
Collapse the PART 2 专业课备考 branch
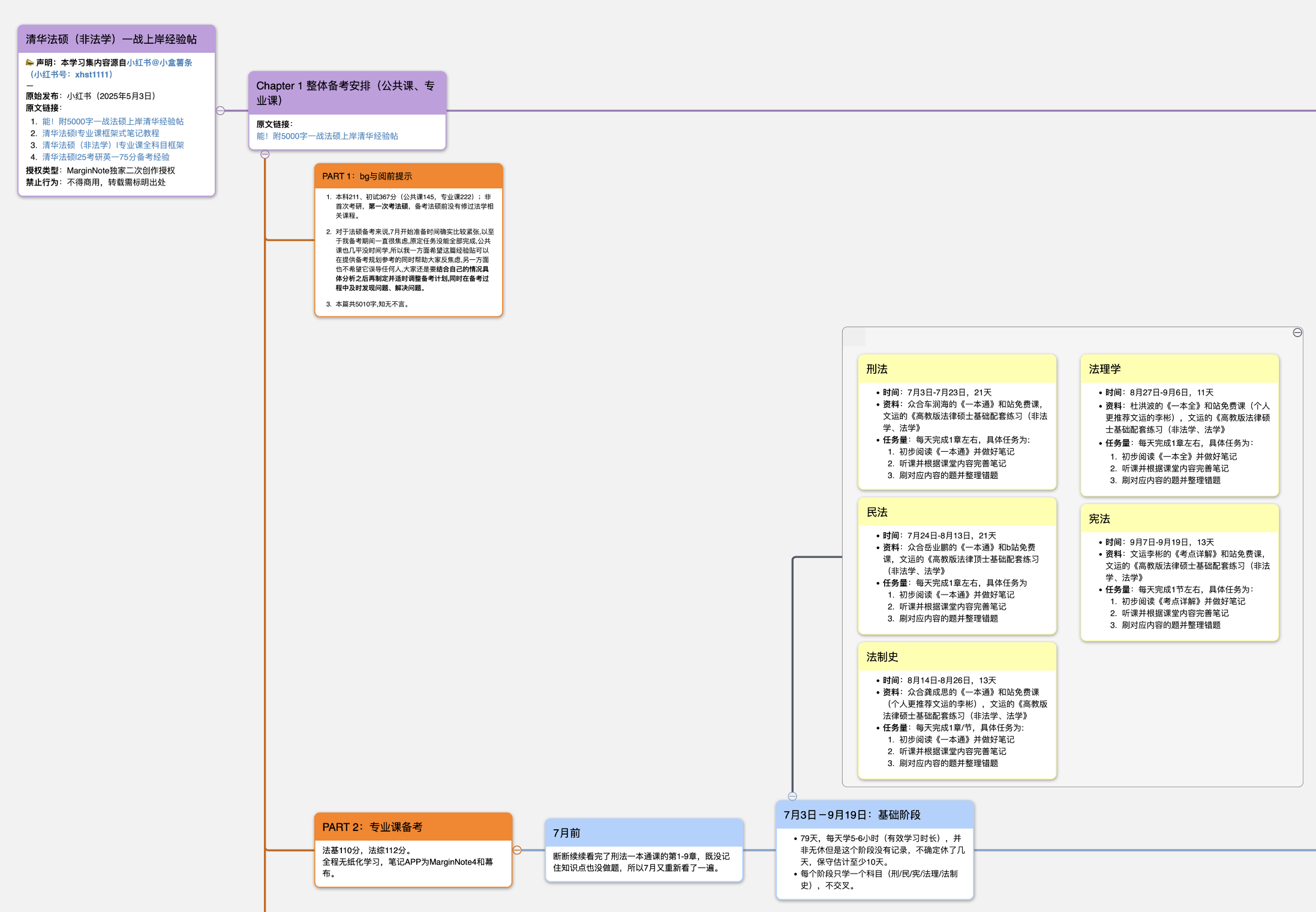517,850
